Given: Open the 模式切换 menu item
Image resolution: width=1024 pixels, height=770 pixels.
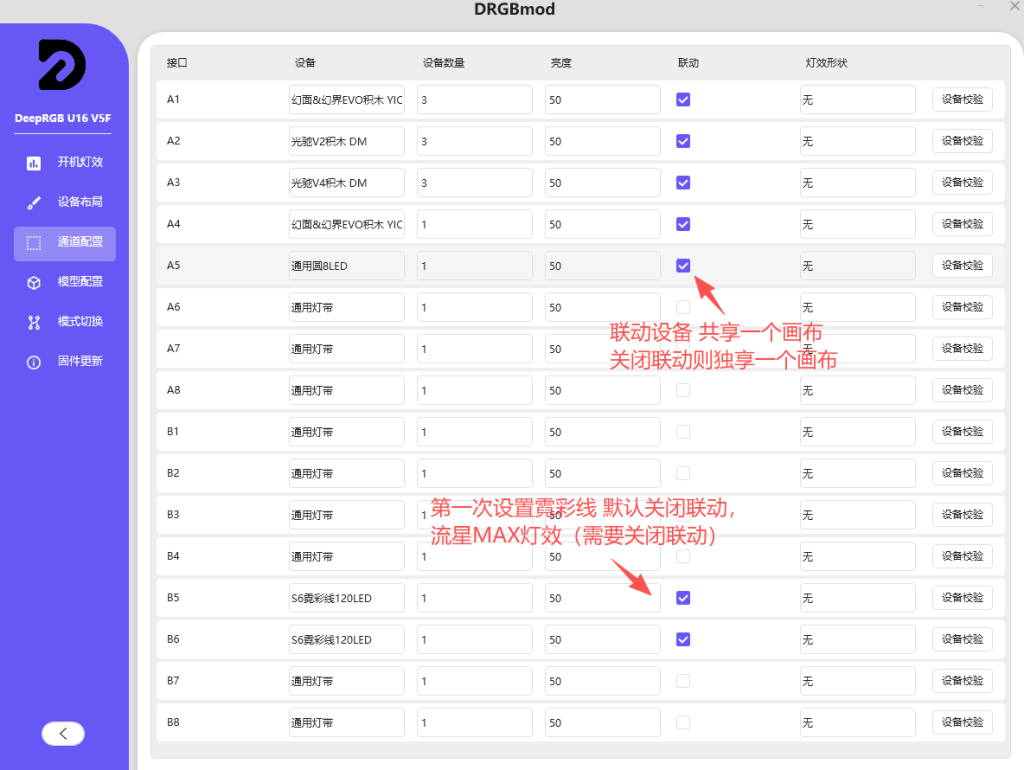Looking at the screenshot, I should pyautogui.click(x=80, y=322).
